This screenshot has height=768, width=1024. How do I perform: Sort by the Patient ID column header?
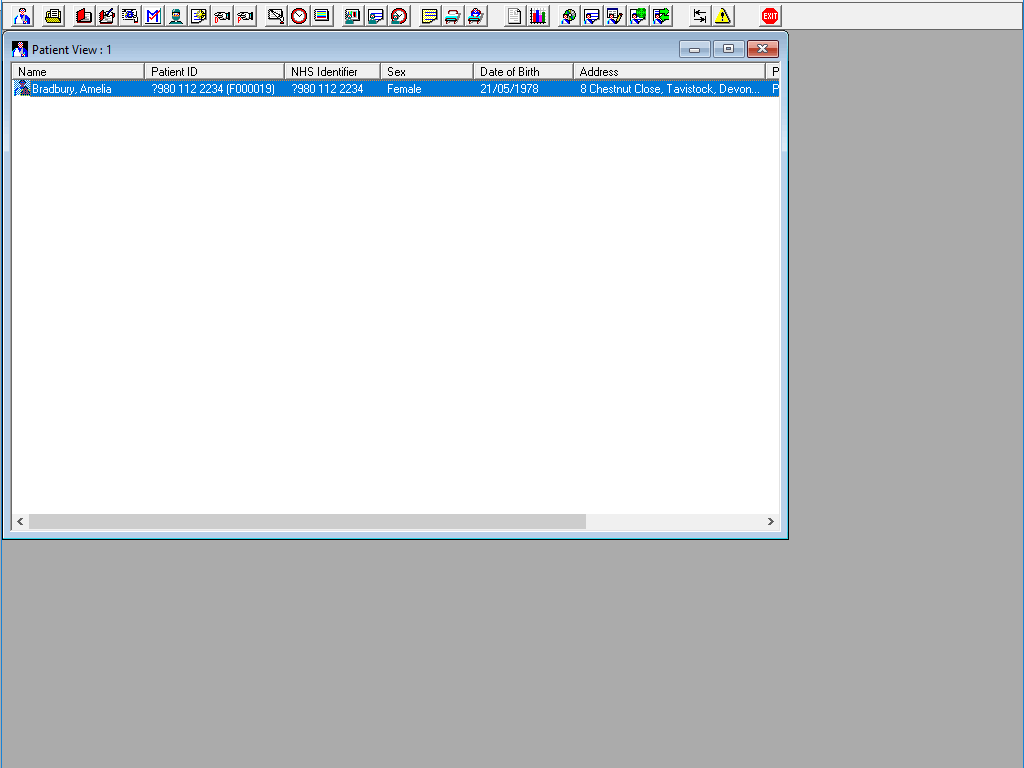pyautogui.click(x=214, y=71)
